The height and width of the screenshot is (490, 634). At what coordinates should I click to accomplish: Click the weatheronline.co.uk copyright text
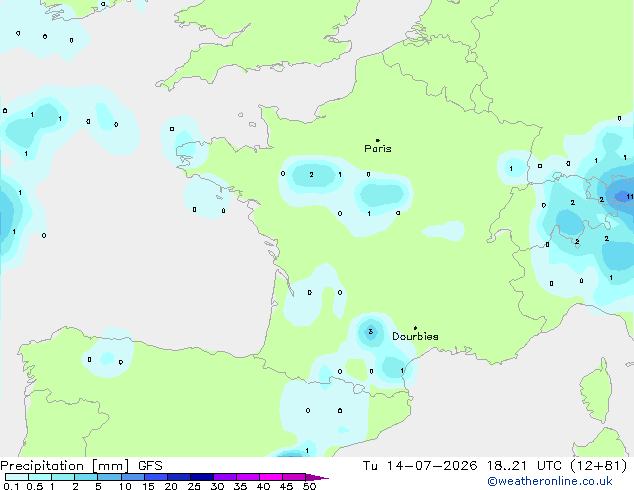[550, 481]
